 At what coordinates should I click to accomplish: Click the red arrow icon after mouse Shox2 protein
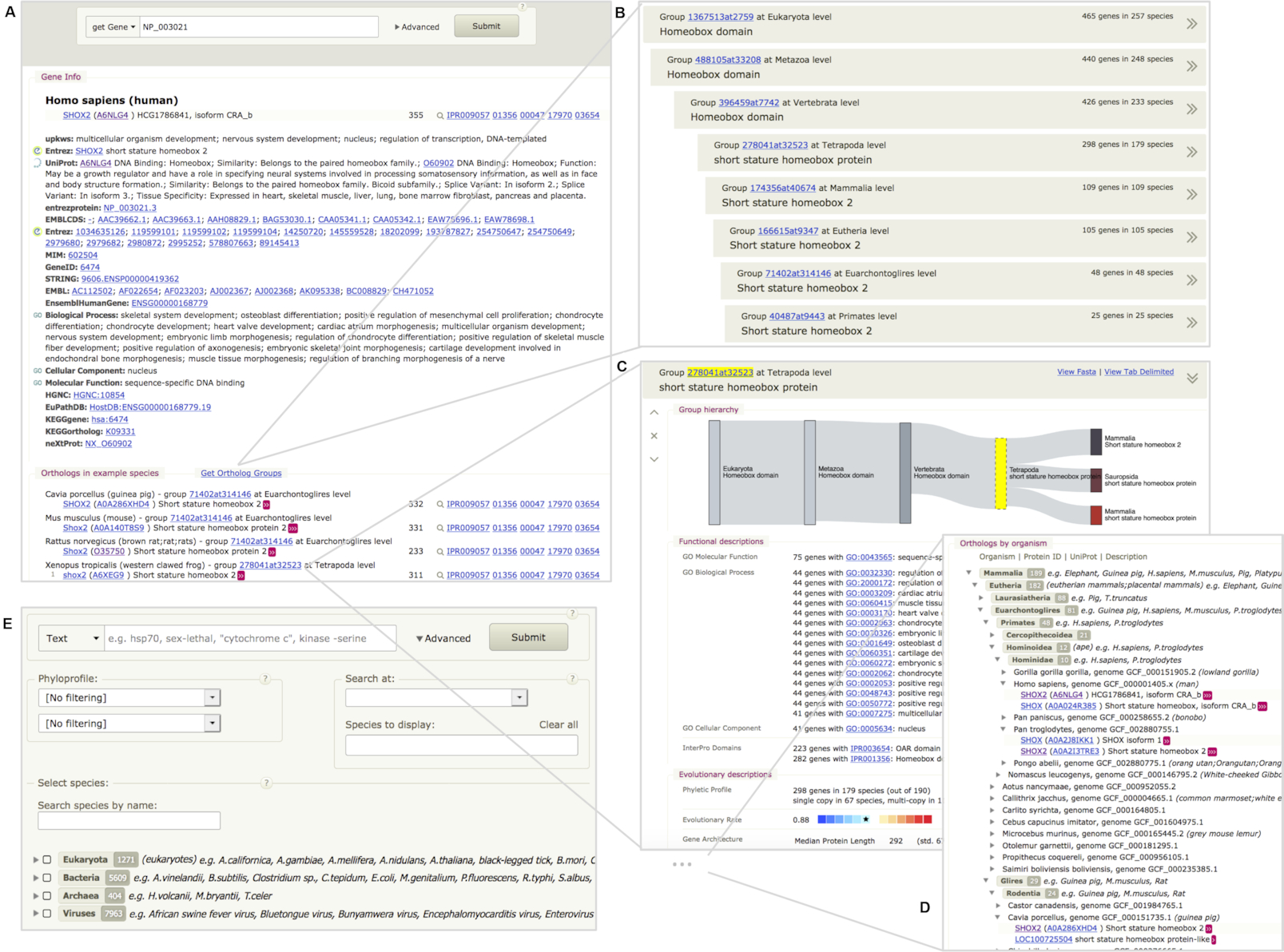(x=292, y=529)
